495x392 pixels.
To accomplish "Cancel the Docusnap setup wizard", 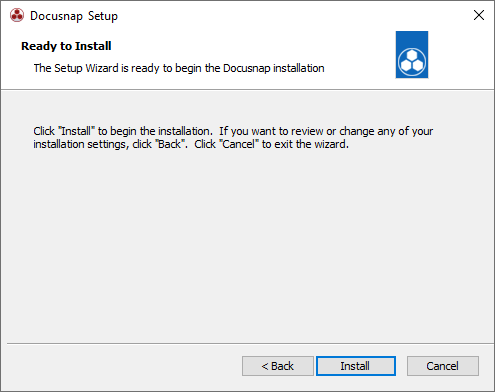I will pyautogui.click(x=443, y=366).
